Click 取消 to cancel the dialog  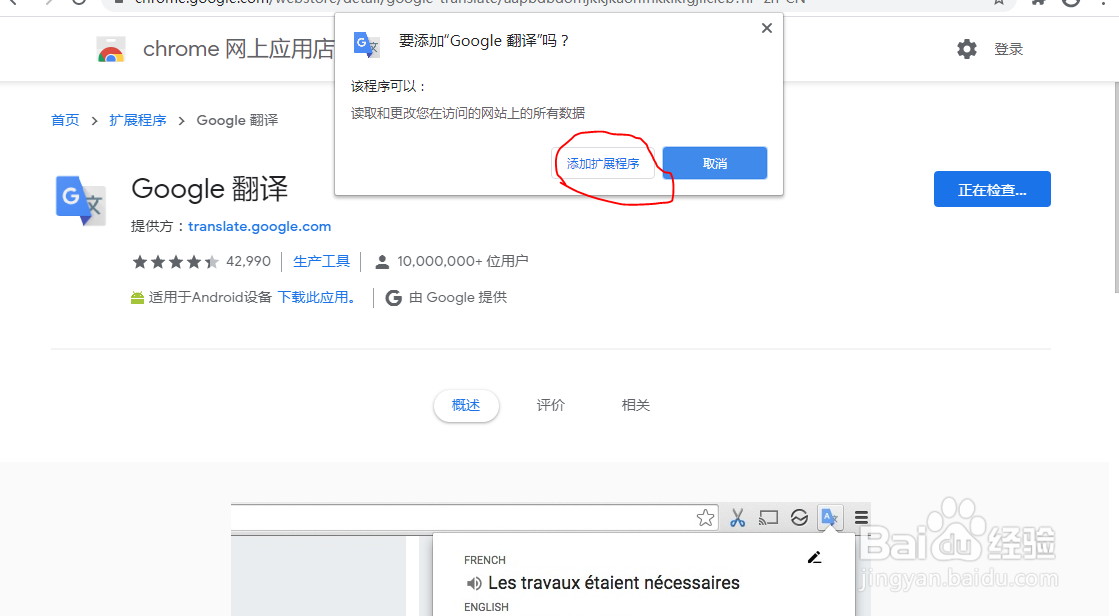pyautogui.click(x=715, y=163)
